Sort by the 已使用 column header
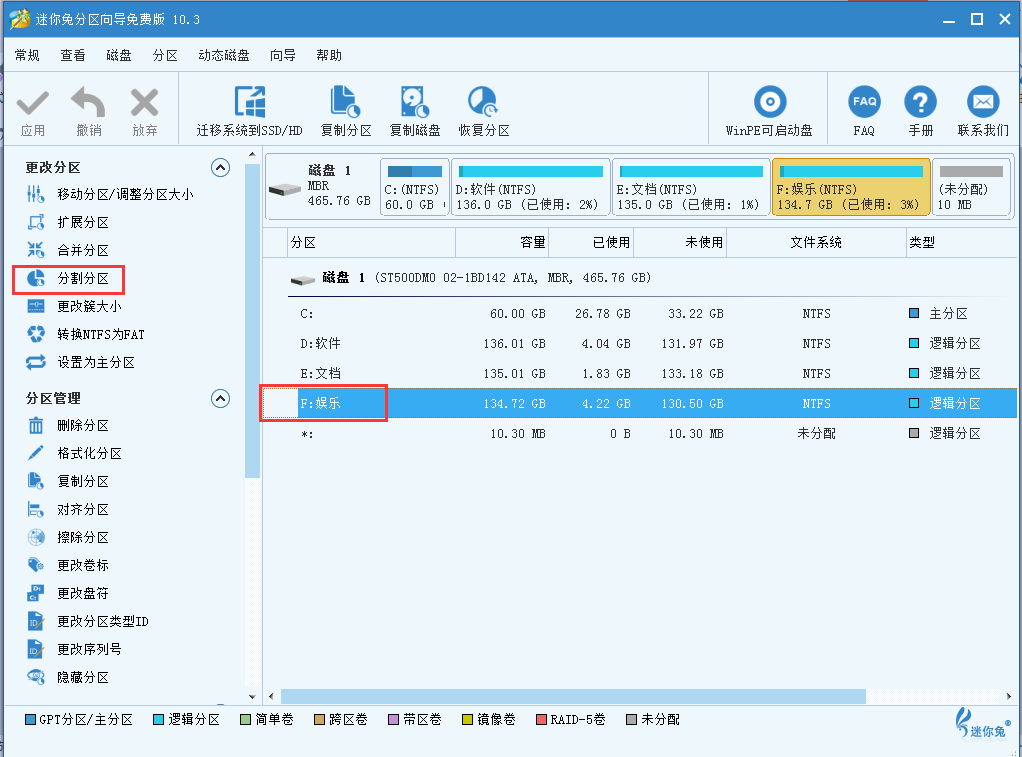 (x=591, y=243)
